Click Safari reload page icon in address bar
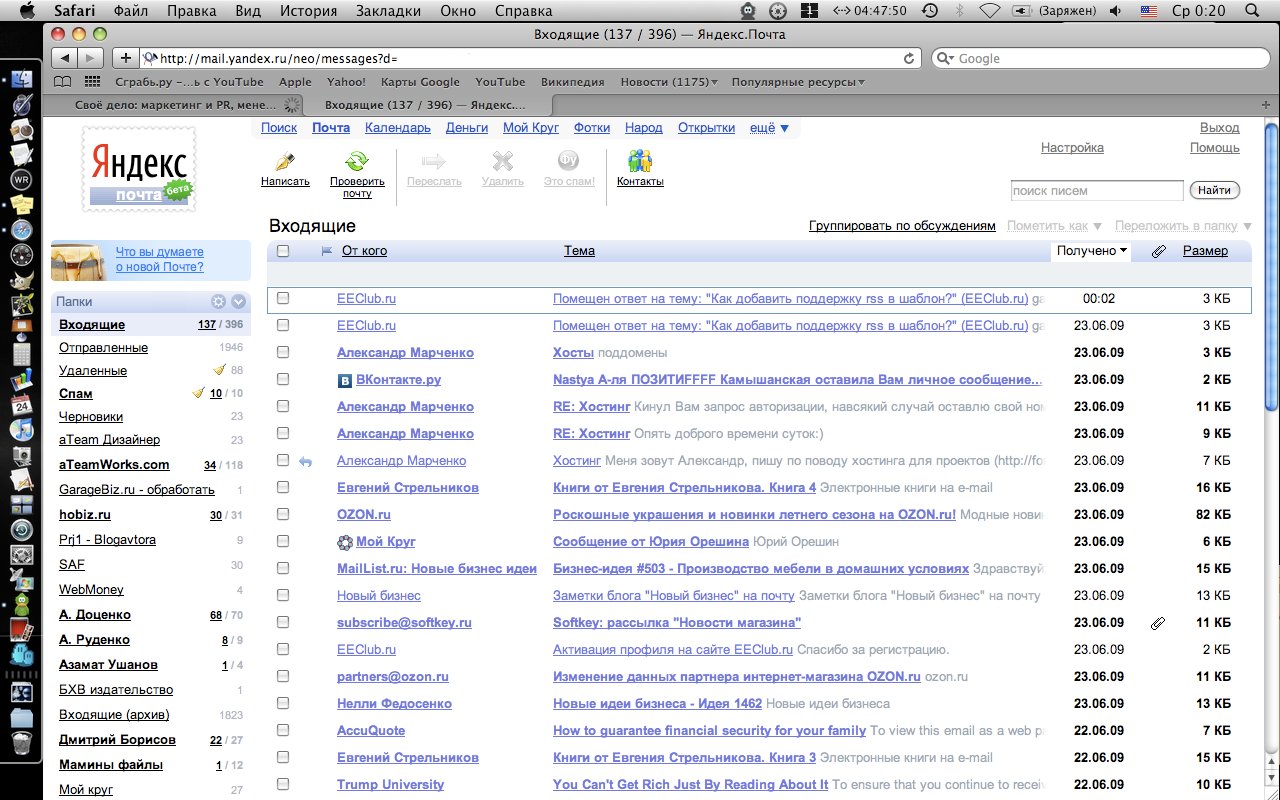This screenshot has height=800, width=1280. (x=909, y=58)
